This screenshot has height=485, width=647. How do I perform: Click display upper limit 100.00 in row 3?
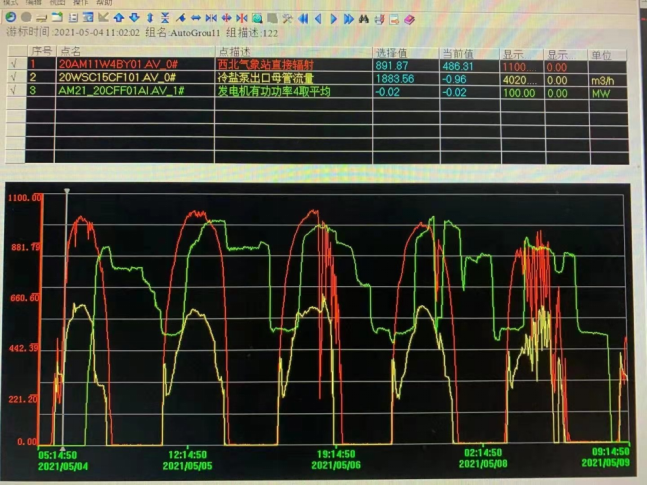click(519, 93)
